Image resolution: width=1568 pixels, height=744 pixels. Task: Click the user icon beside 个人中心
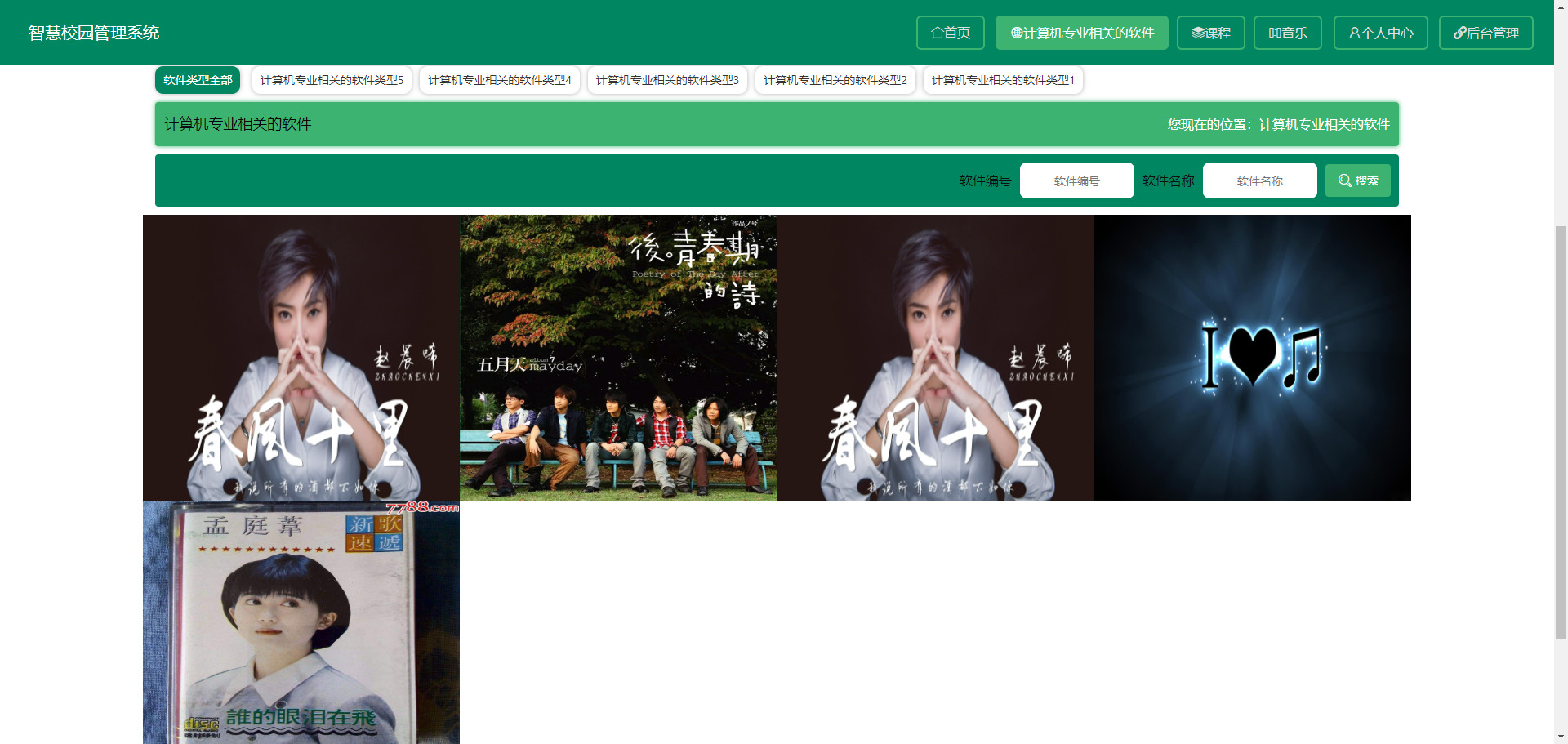1355,33
